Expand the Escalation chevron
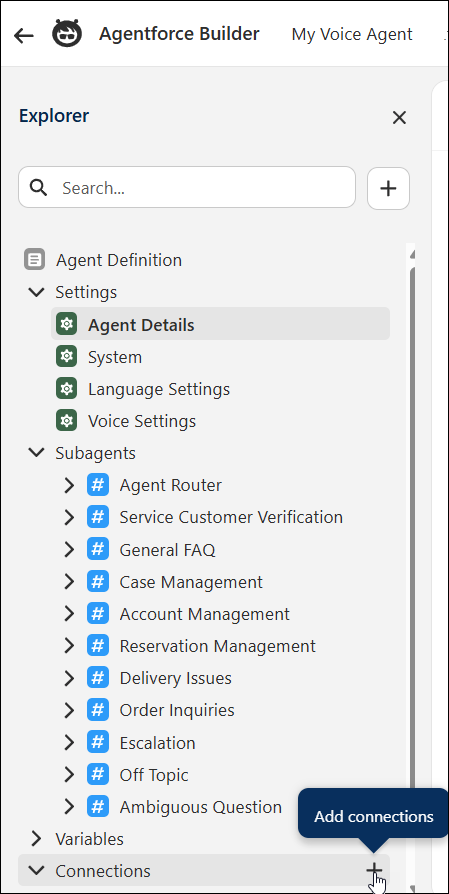 69,742
